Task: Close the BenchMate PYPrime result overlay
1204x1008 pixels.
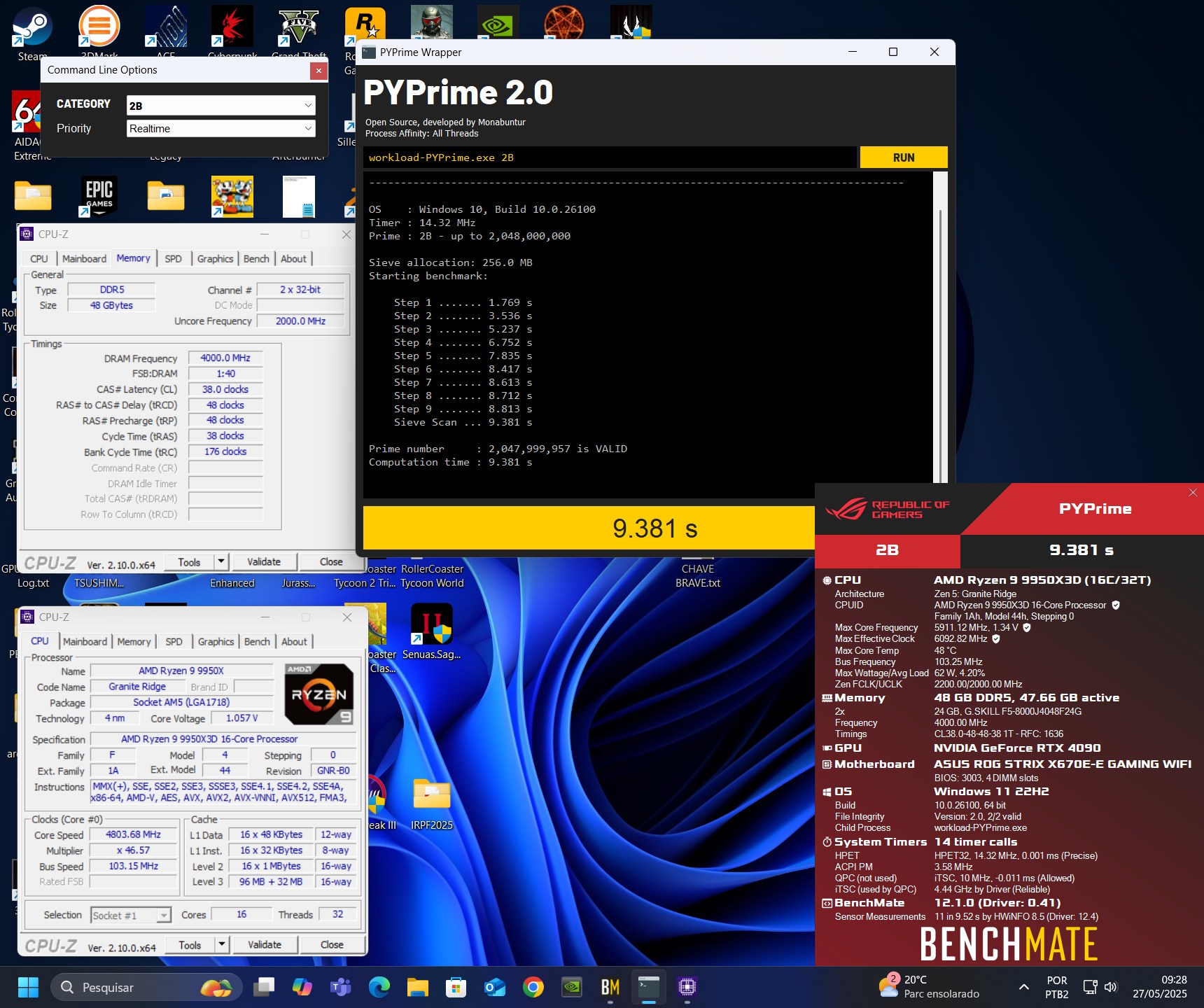Action: (x=1193, y=493)
